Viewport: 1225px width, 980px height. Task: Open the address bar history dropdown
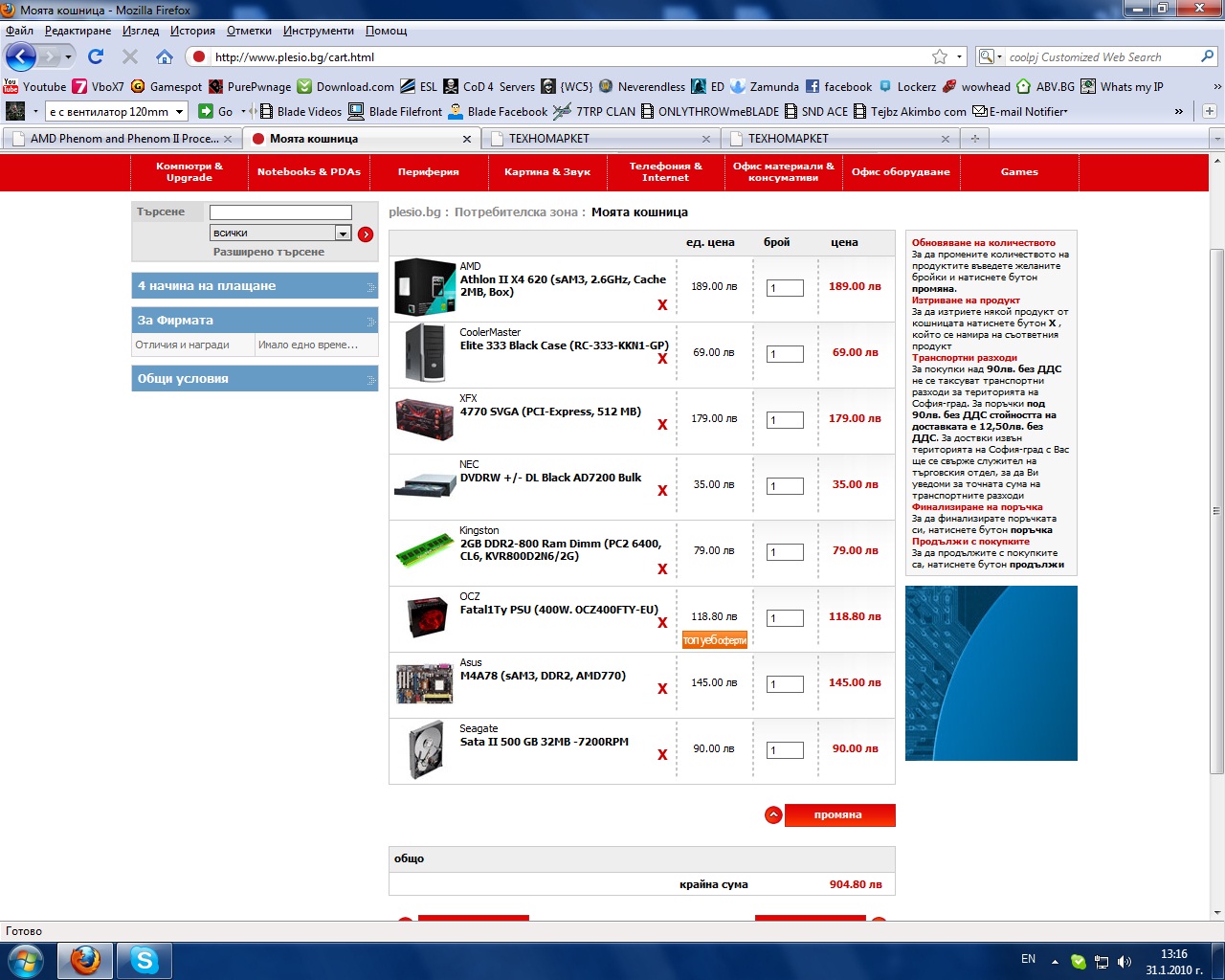click(x=959, y=56)
